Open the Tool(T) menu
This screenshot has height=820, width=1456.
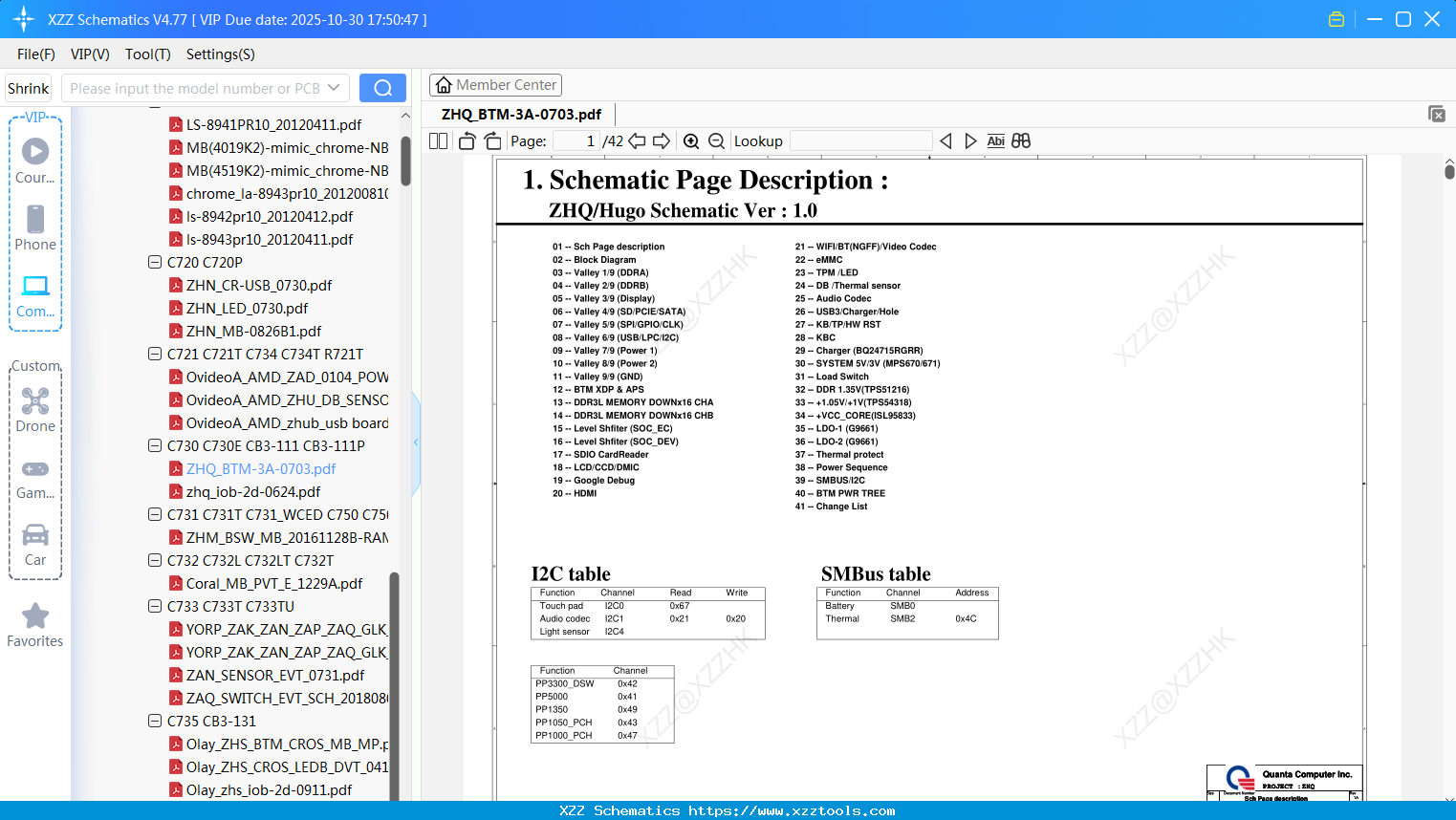coord(148,54)
